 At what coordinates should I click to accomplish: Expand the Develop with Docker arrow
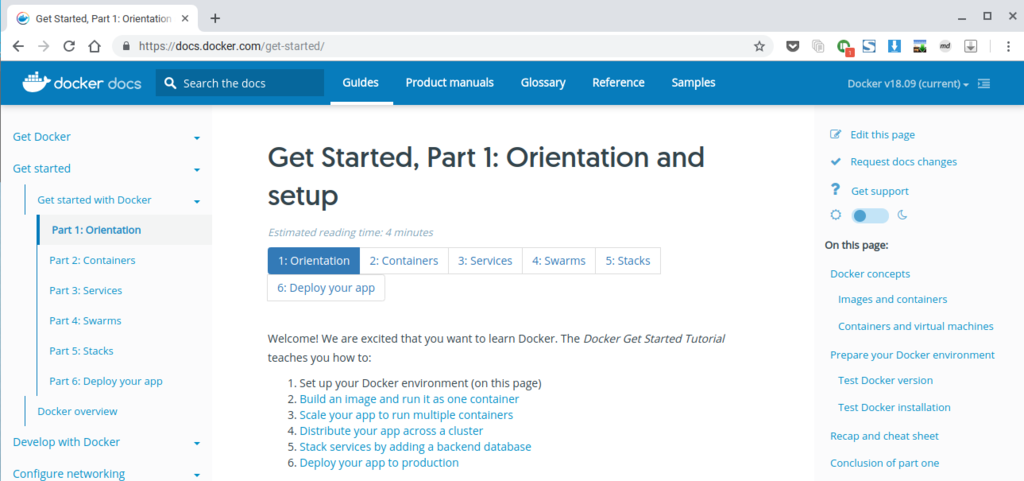tap(197, 443)
